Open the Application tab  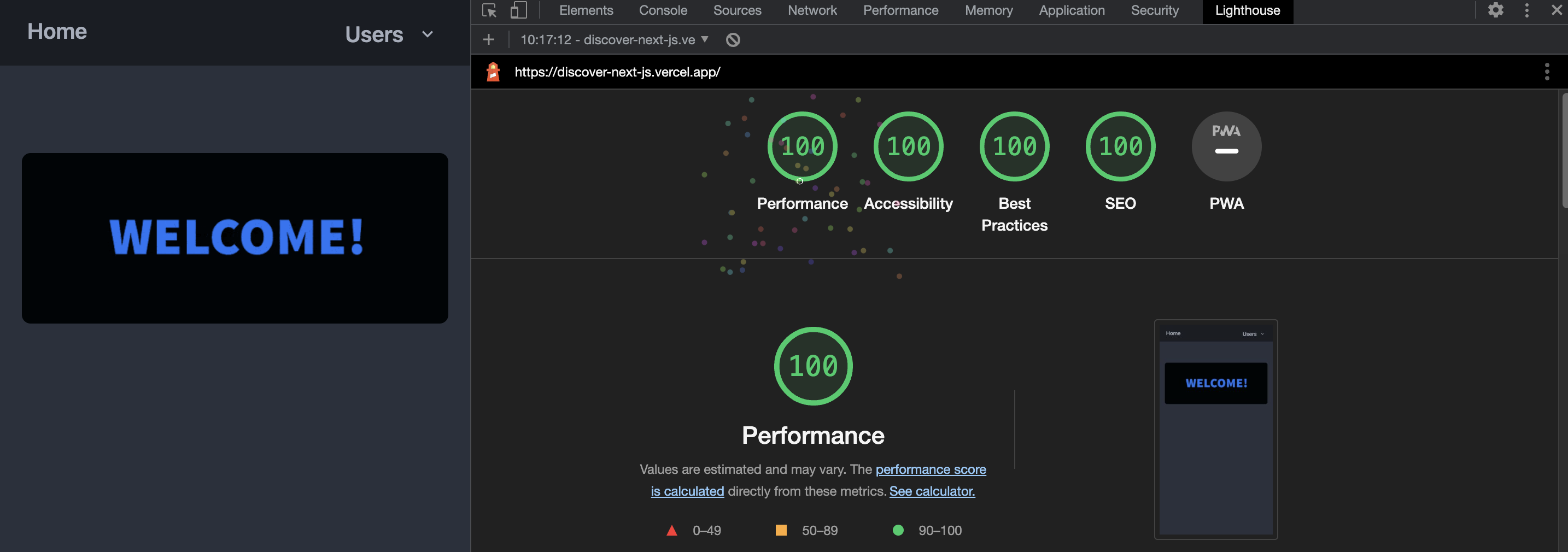coord(1072,10)
